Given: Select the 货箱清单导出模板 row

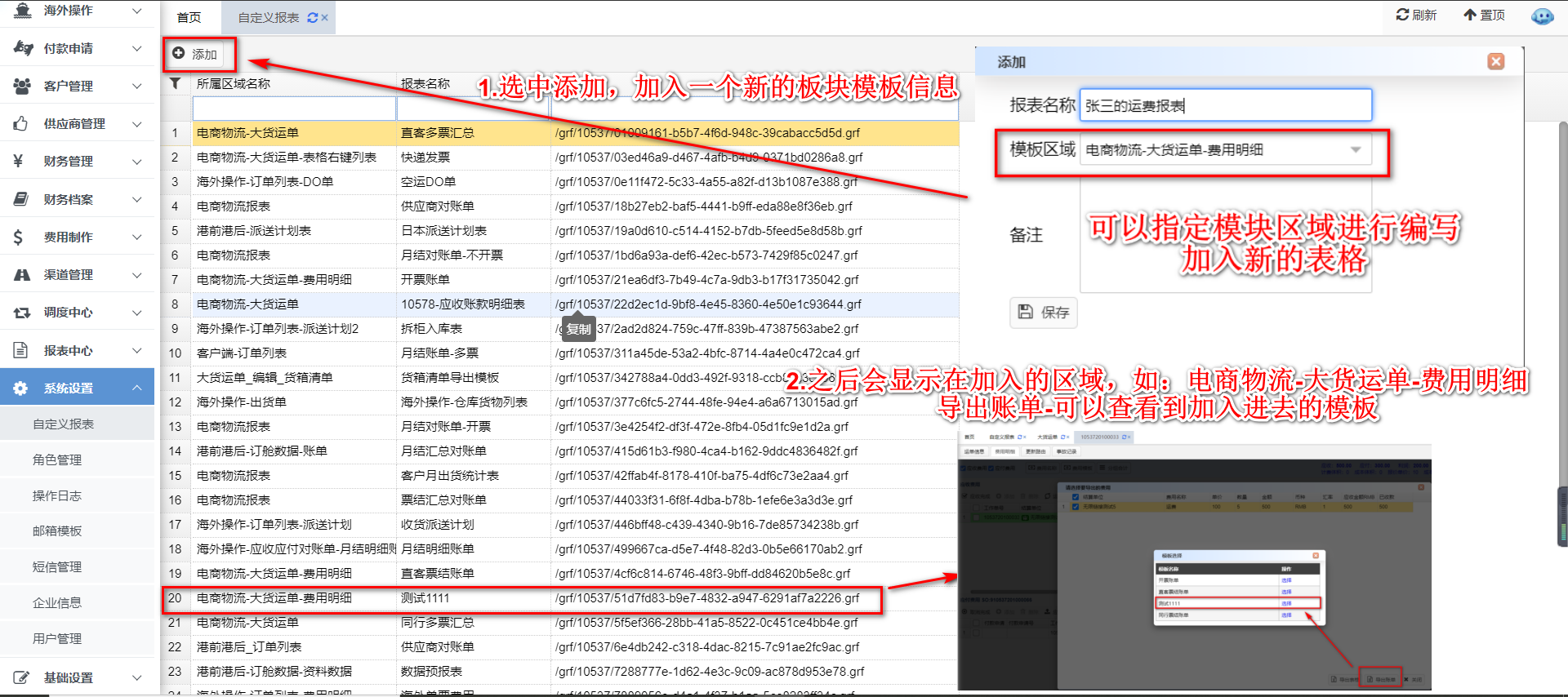Looking at the screenshot, I should pos(560,378).
